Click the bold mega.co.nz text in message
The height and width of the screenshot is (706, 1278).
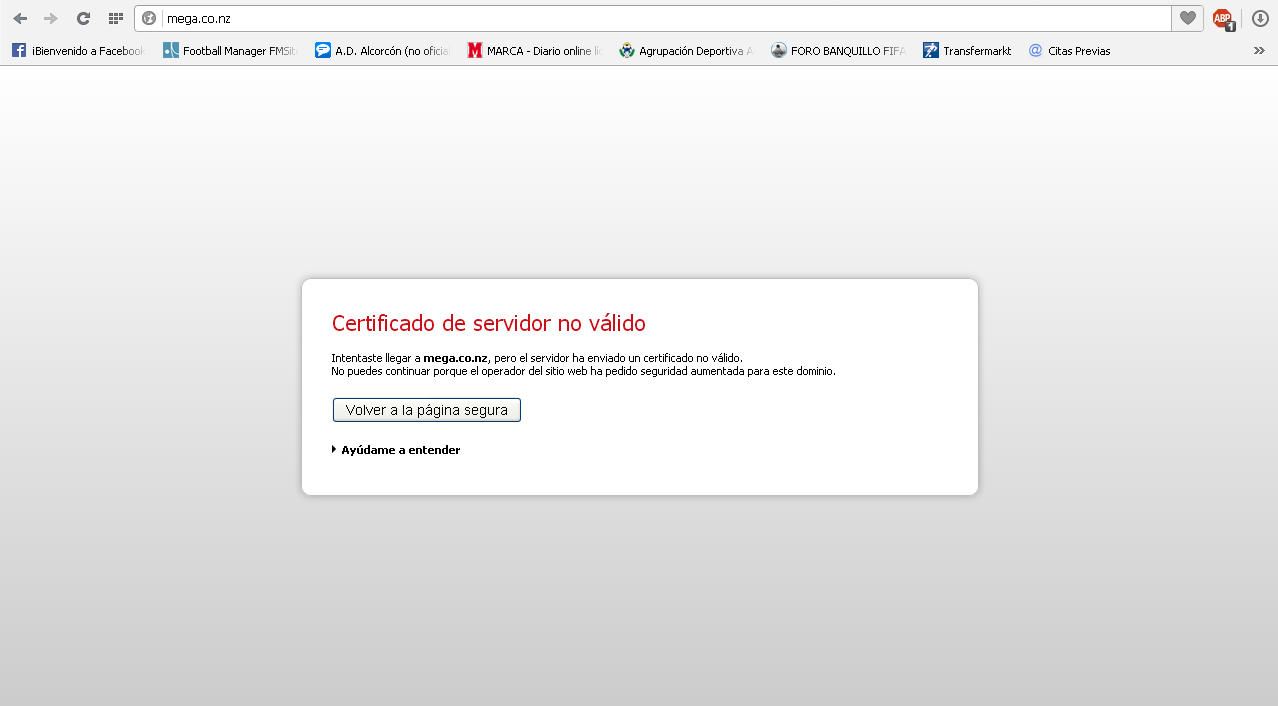coord(455,358)
